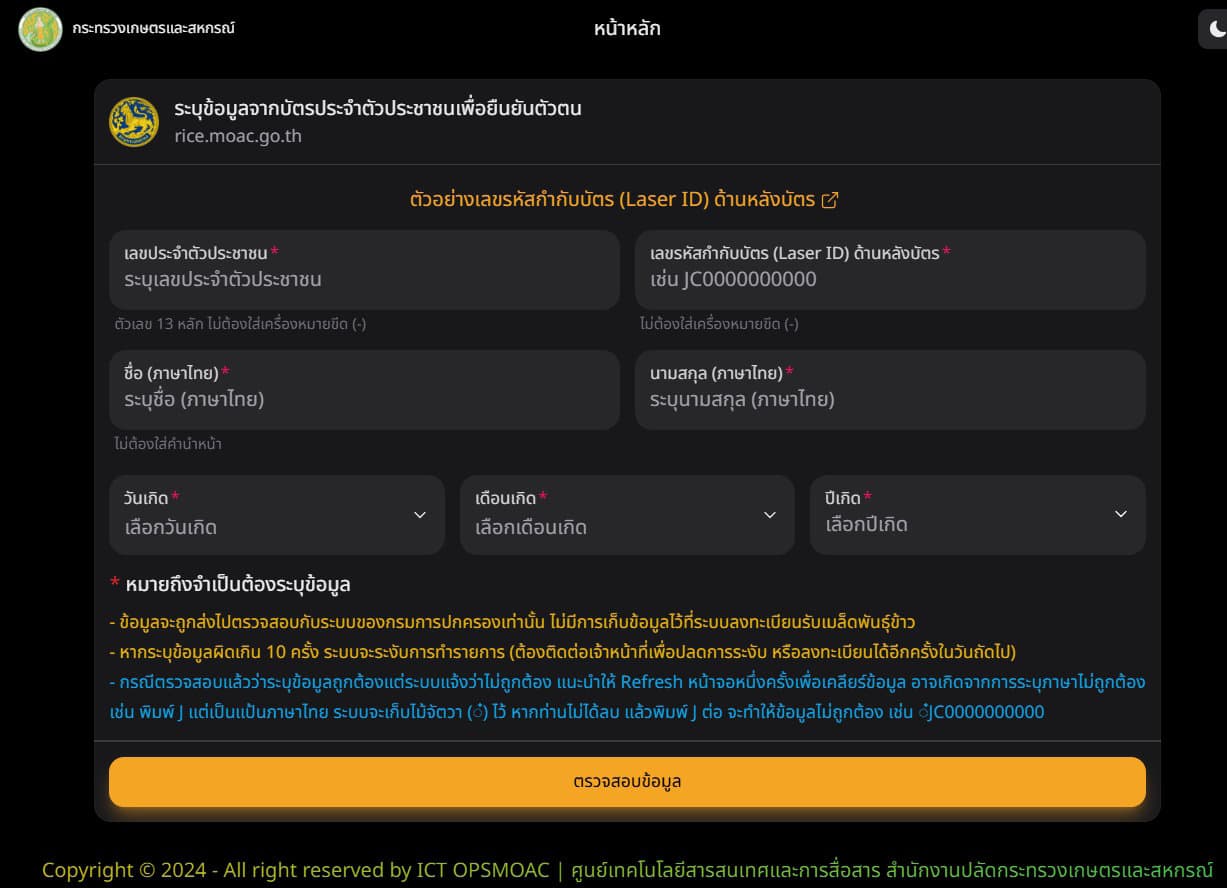1227x888 pixels.
Task: Click the Ministry of Agriculture logo
Action: pos(40,29)
